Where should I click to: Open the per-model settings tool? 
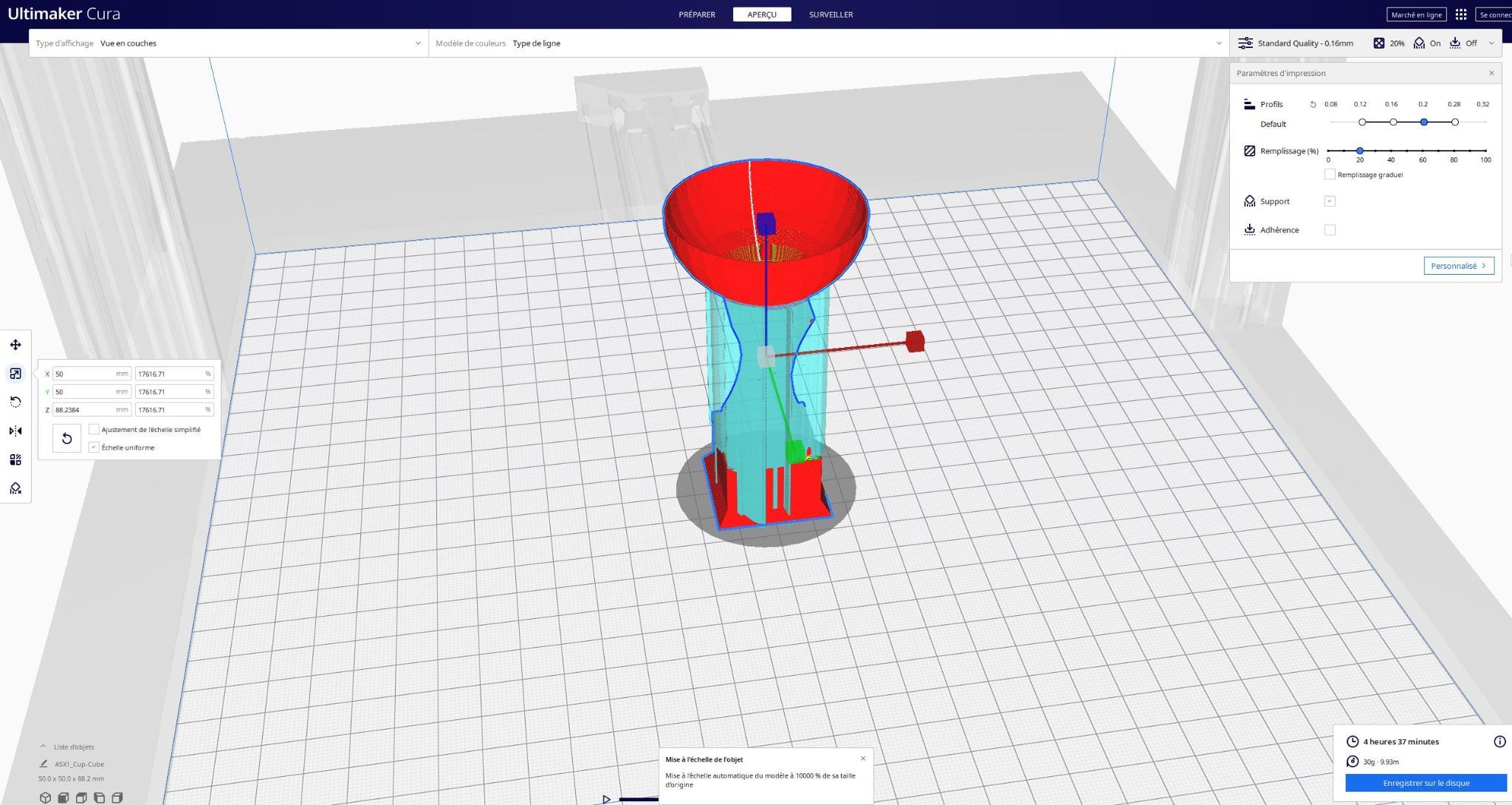(x=16, y=459)
